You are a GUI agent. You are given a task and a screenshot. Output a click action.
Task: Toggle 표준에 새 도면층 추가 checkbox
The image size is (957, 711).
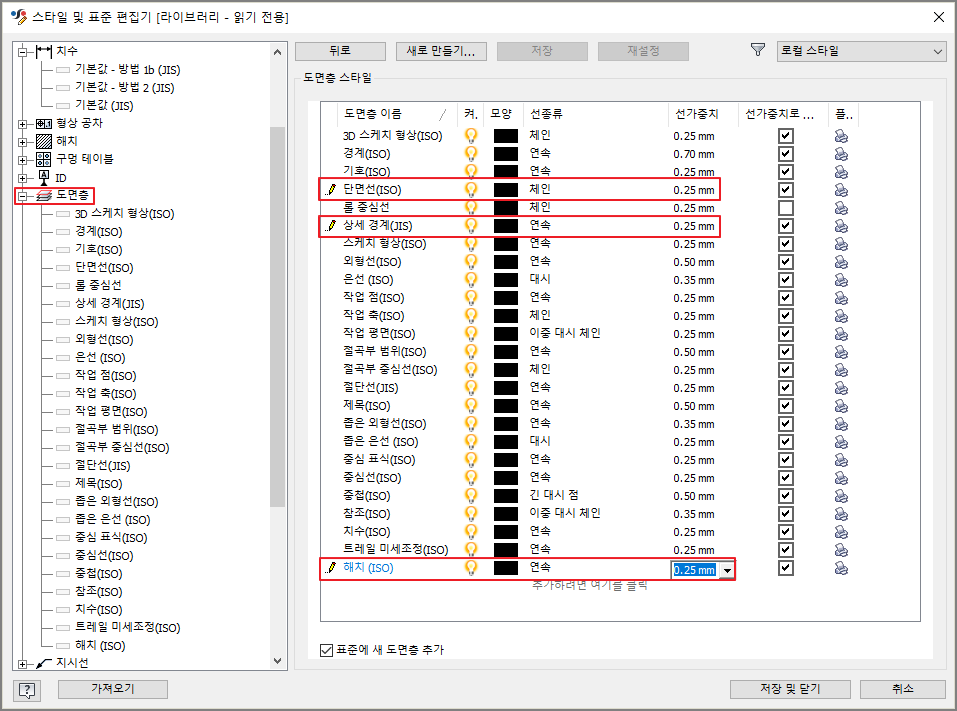pos(327,650)
